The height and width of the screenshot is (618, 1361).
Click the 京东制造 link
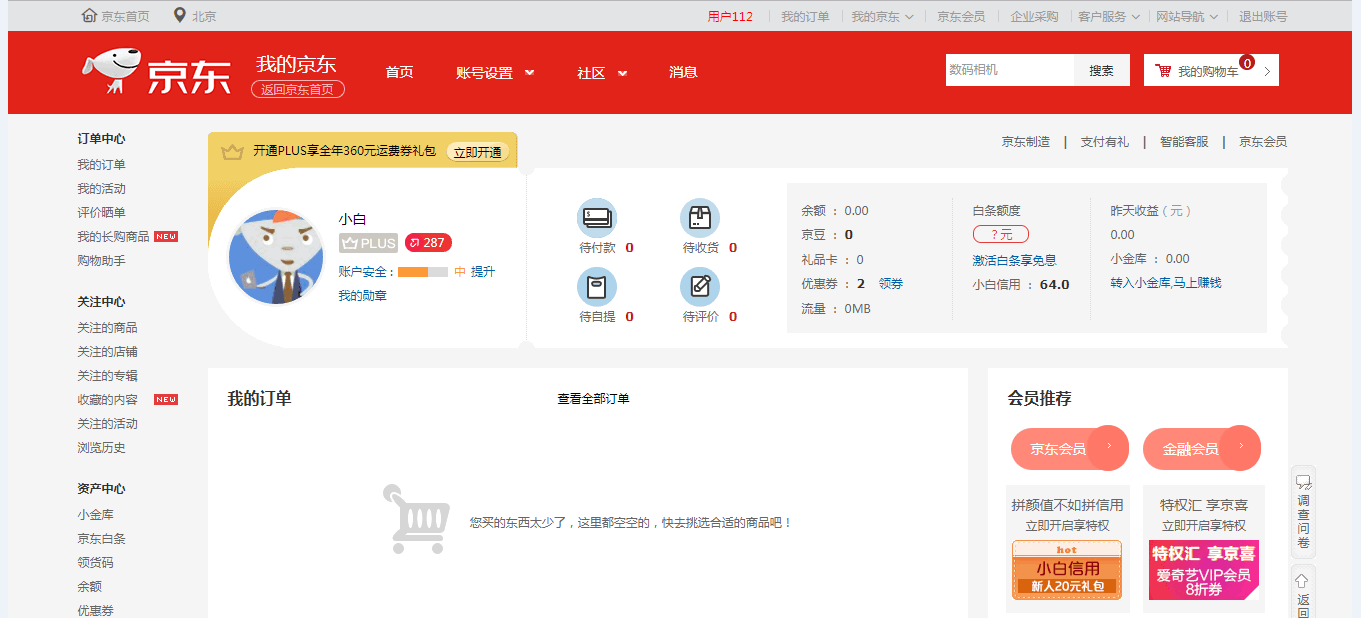(1026, 142)
